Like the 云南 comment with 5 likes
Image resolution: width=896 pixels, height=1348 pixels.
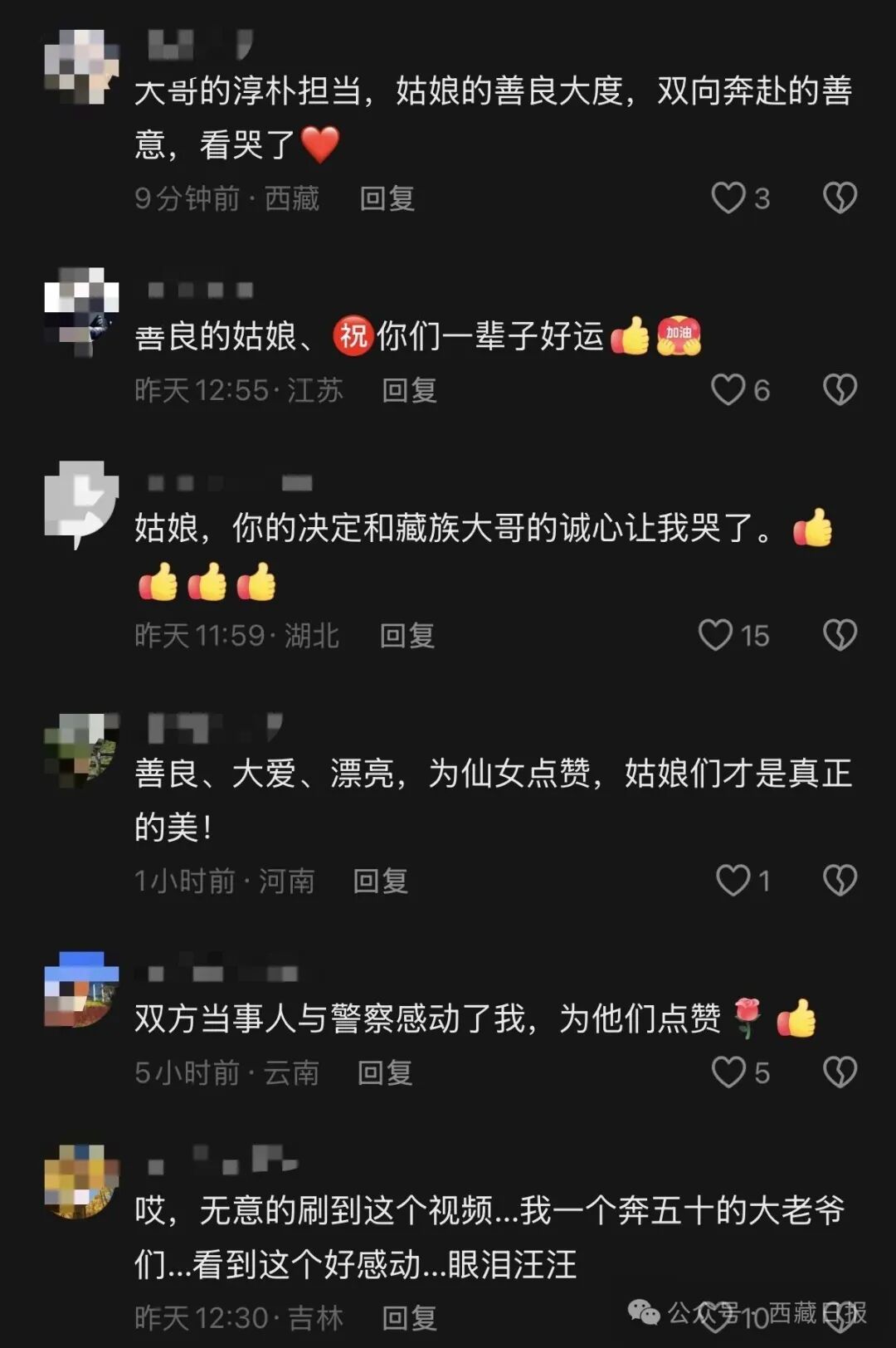tap(728, 1072)
